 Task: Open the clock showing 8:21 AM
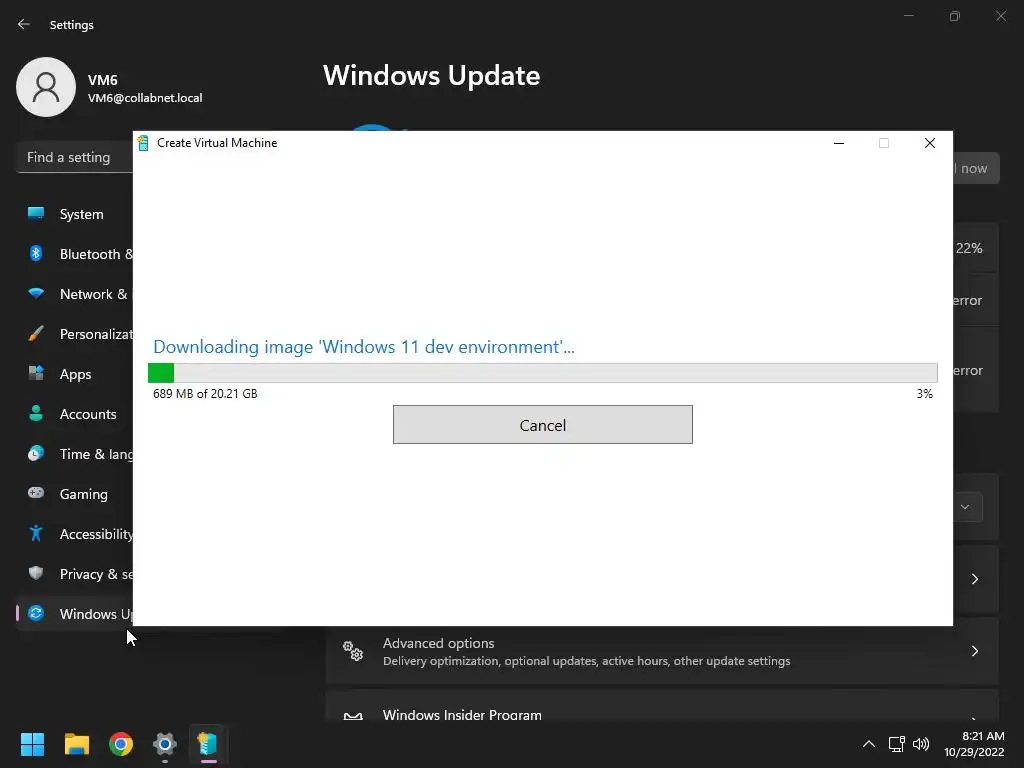click(974, 744)
